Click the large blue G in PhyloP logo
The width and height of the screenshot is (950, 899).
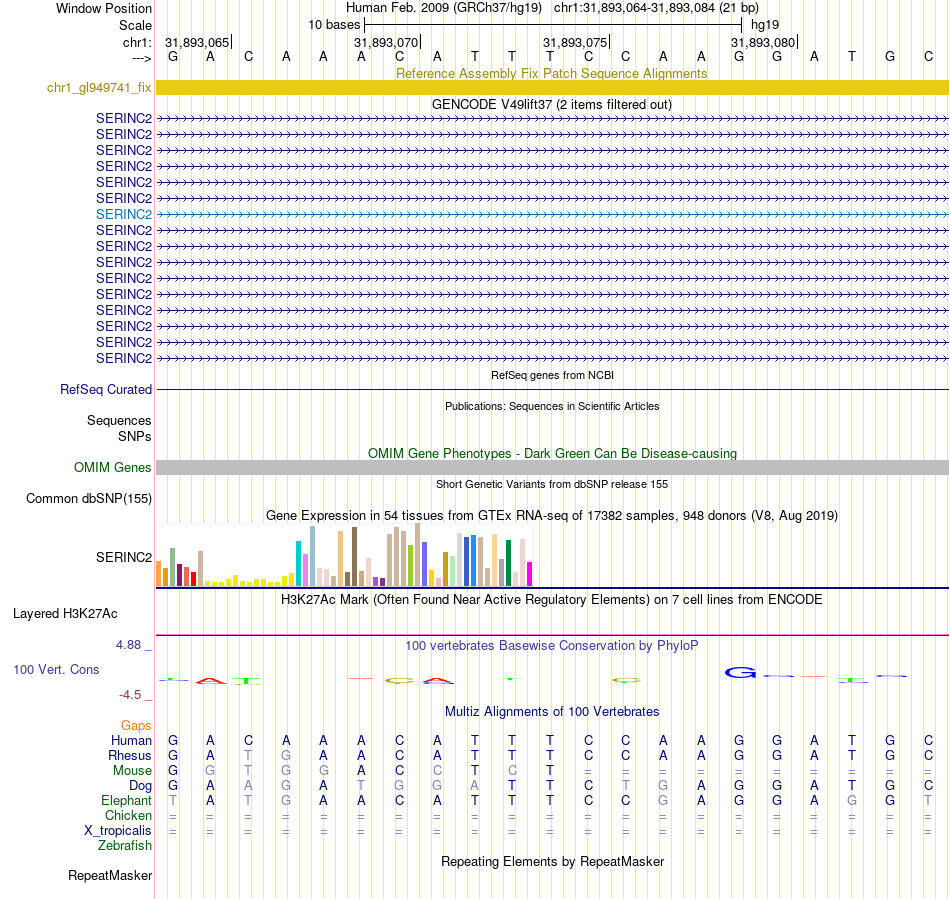click(x=740, y=672)
